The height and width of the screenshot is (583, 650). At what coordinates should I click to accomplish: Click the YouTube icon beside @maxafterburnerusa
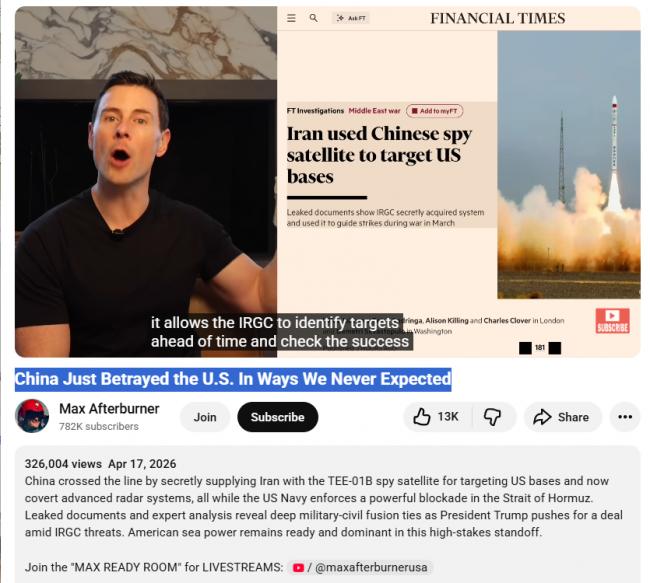[x=298, y=567]
